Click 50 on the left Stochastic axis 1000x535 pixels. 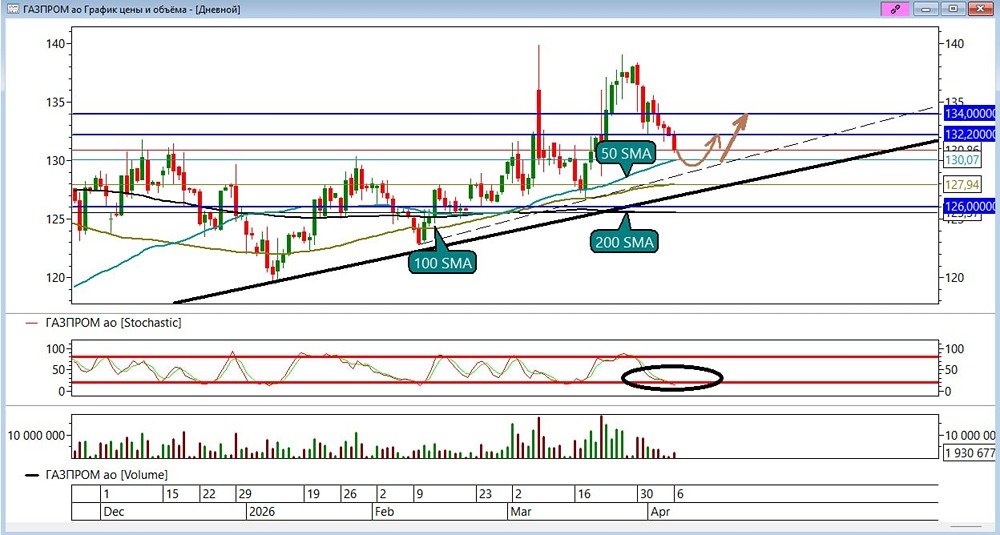59,370
